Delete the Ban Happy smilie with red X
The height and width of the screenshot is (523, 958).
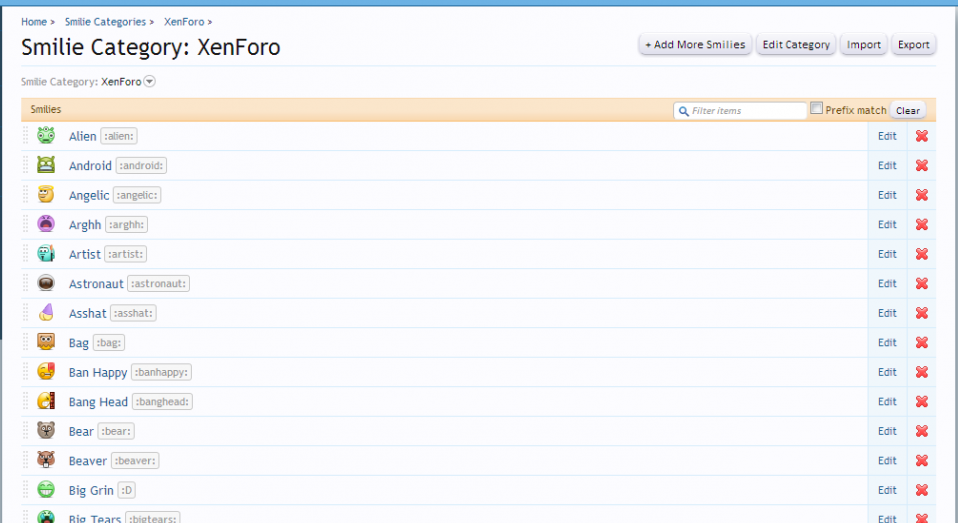coord(922,371)
